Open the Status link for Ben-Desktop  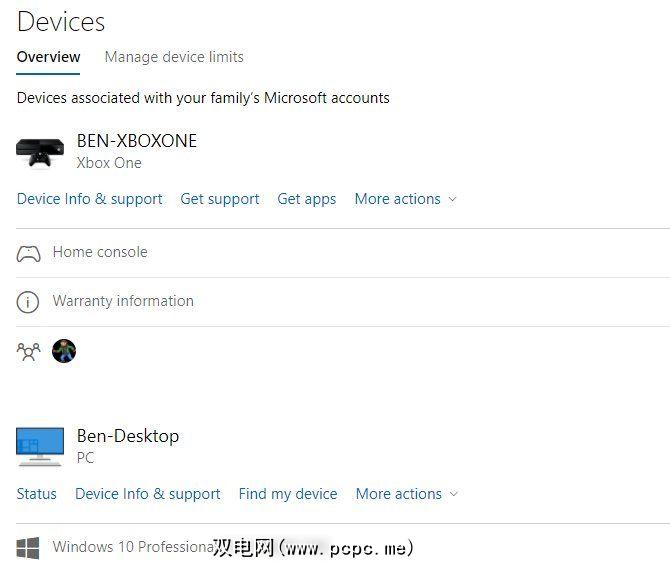37,494
